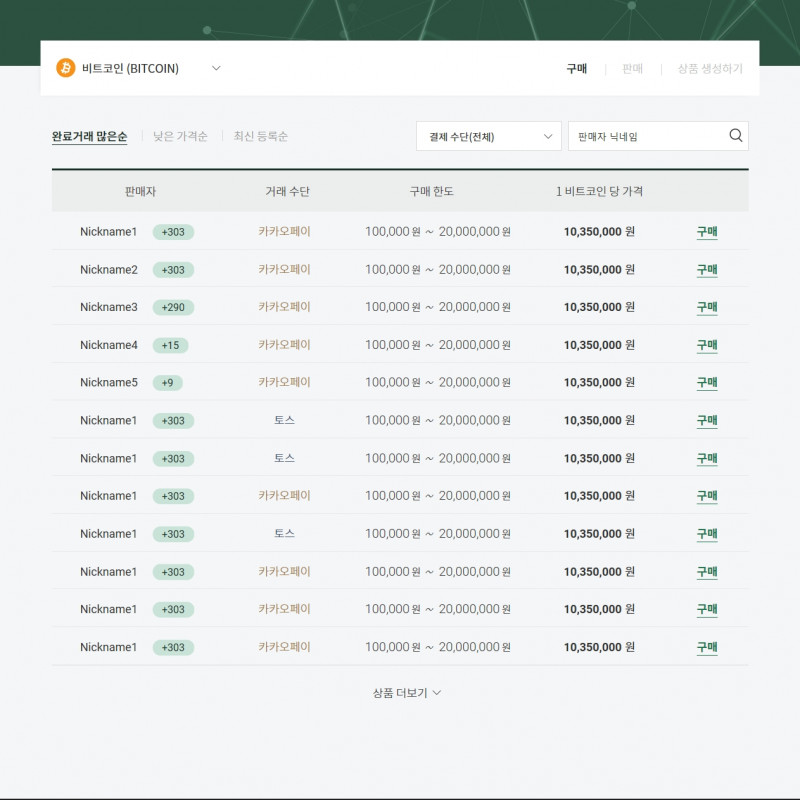Image resolution: width=800 pixels, height=800 pixels.
Task: Click 구매 link in the Nickname5 row
Action: pyautogui.click(x=707, y=383)
